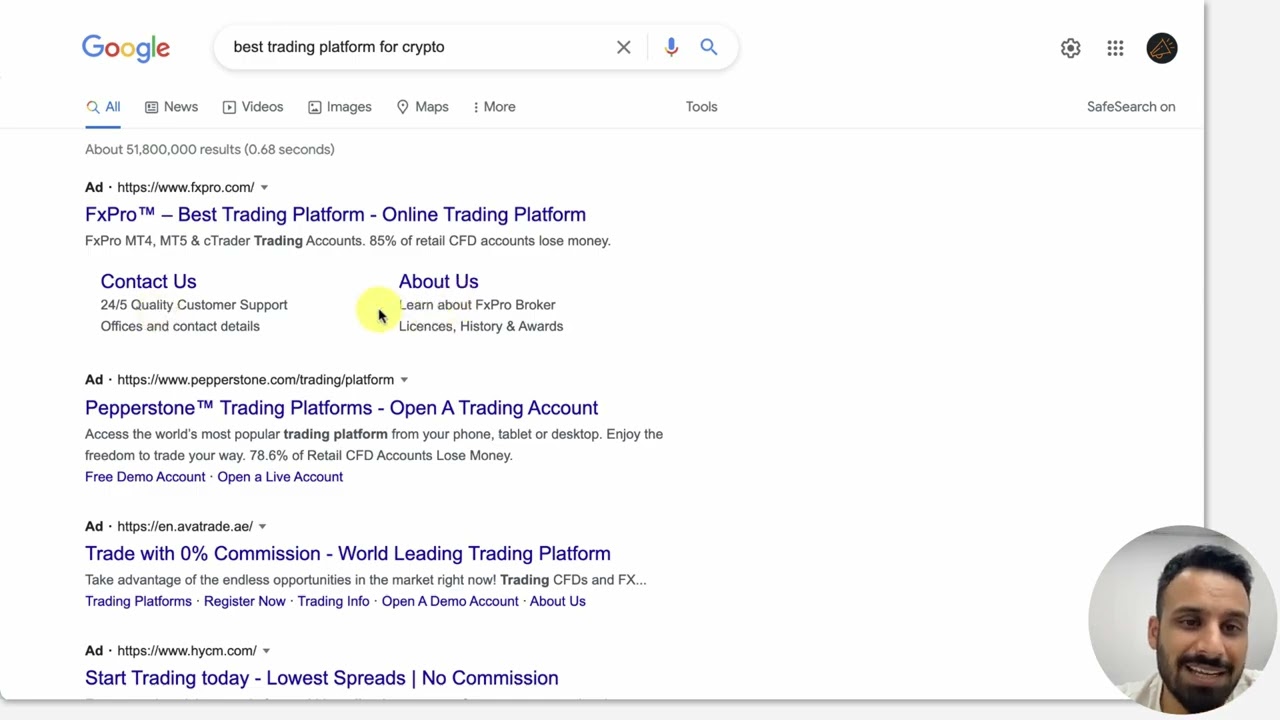Image resolution: width=1280 pixels, height=720 pixels.
Task: Clear the search query with X icon
Action: [623, 47]
